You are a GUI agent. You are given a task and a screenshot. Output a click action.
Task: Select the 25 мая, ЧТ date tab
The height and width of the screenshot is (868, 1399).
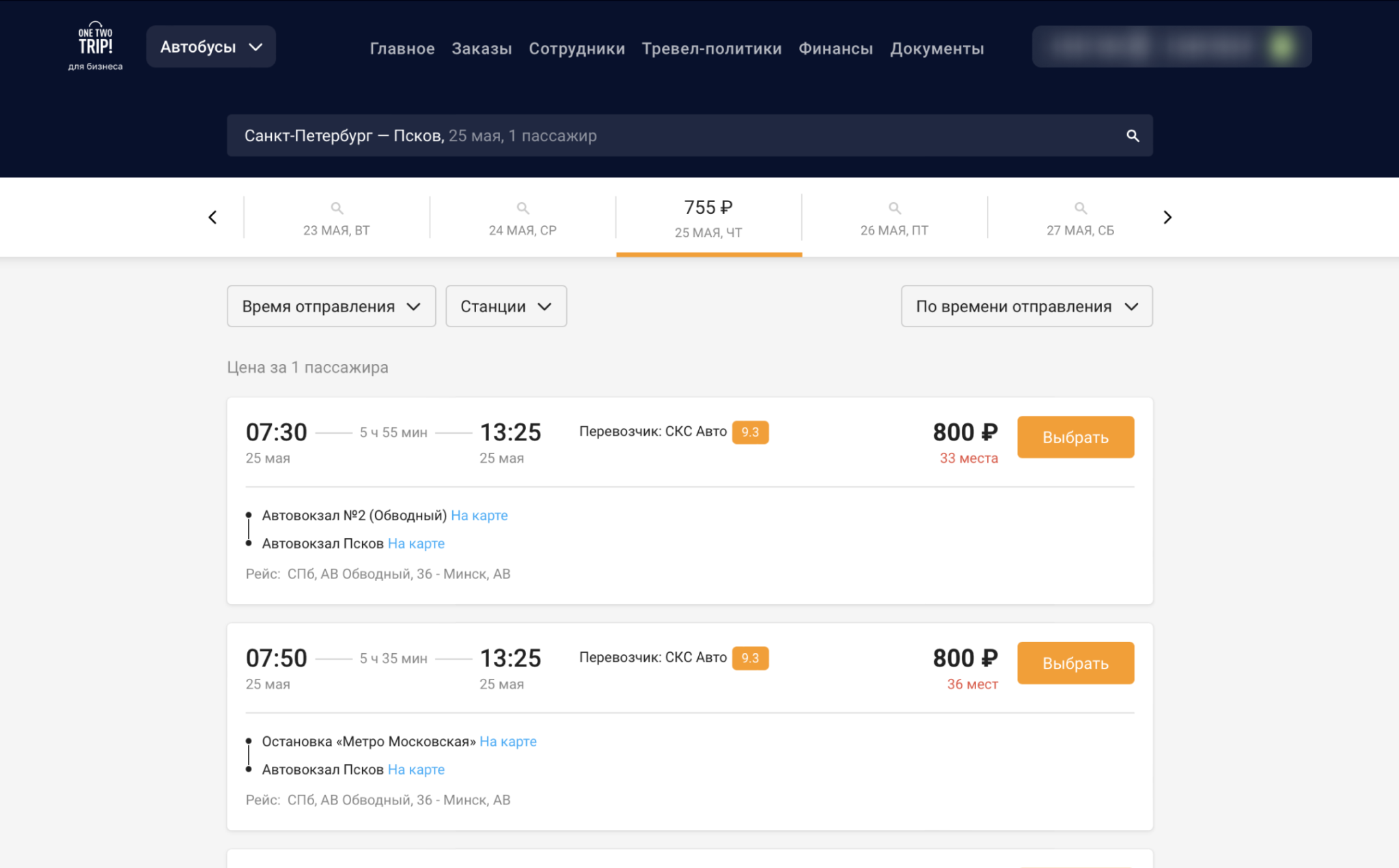(708, 218)
